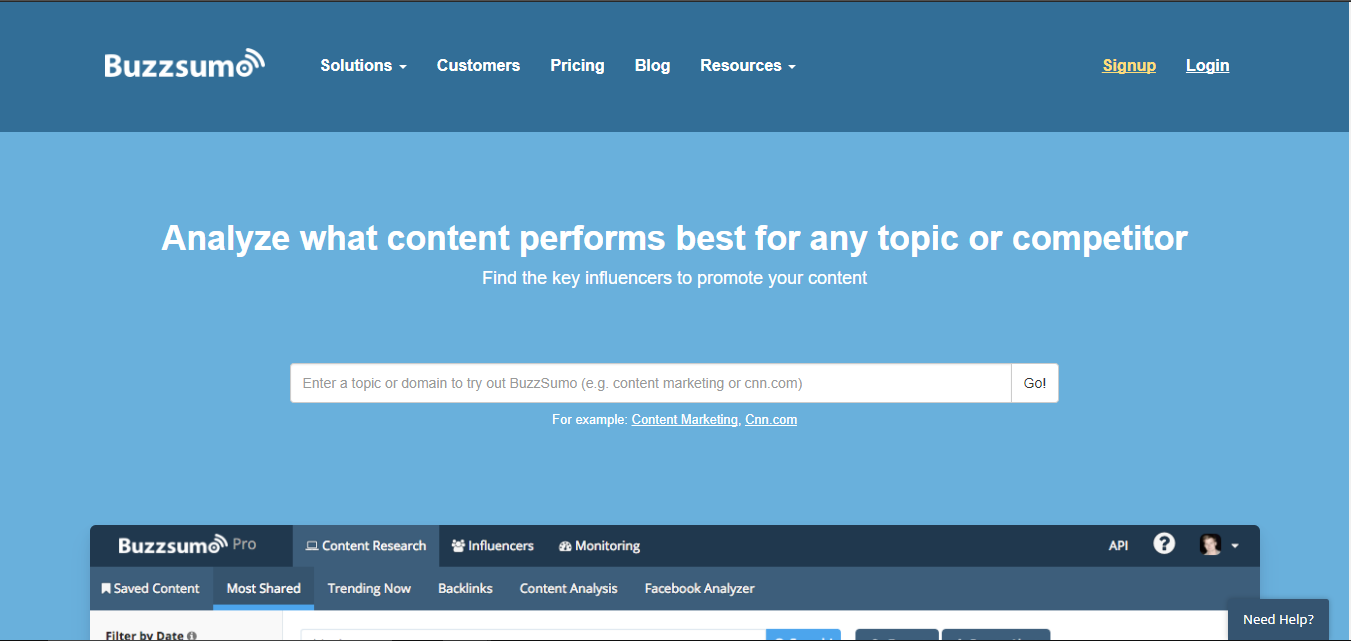
Task: Switch to the Trending Now tab
Action: [x=369, y=589]
